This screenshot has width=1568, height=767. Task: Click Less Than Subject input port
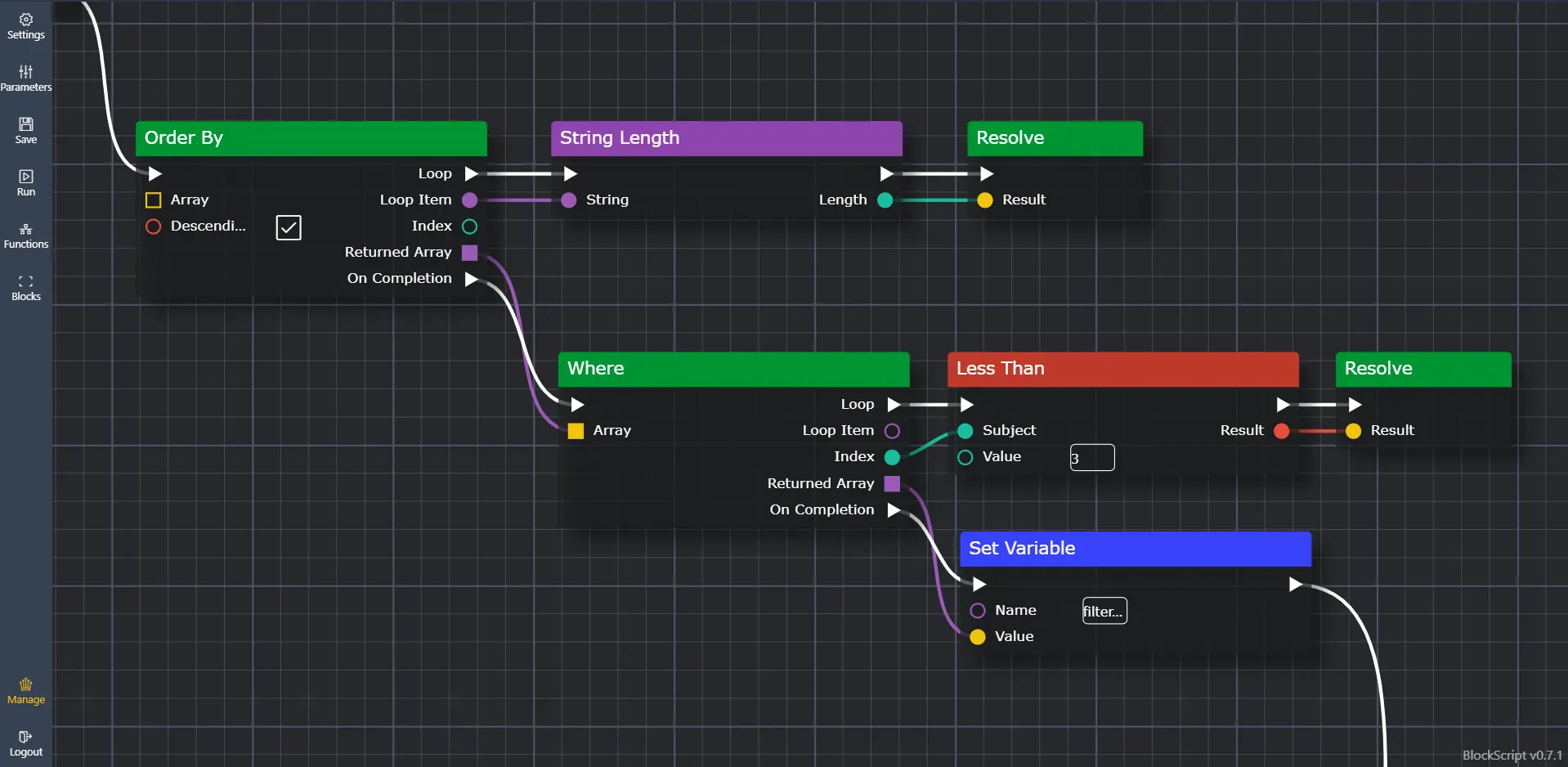pyautogui.click(x=965, y=431)
